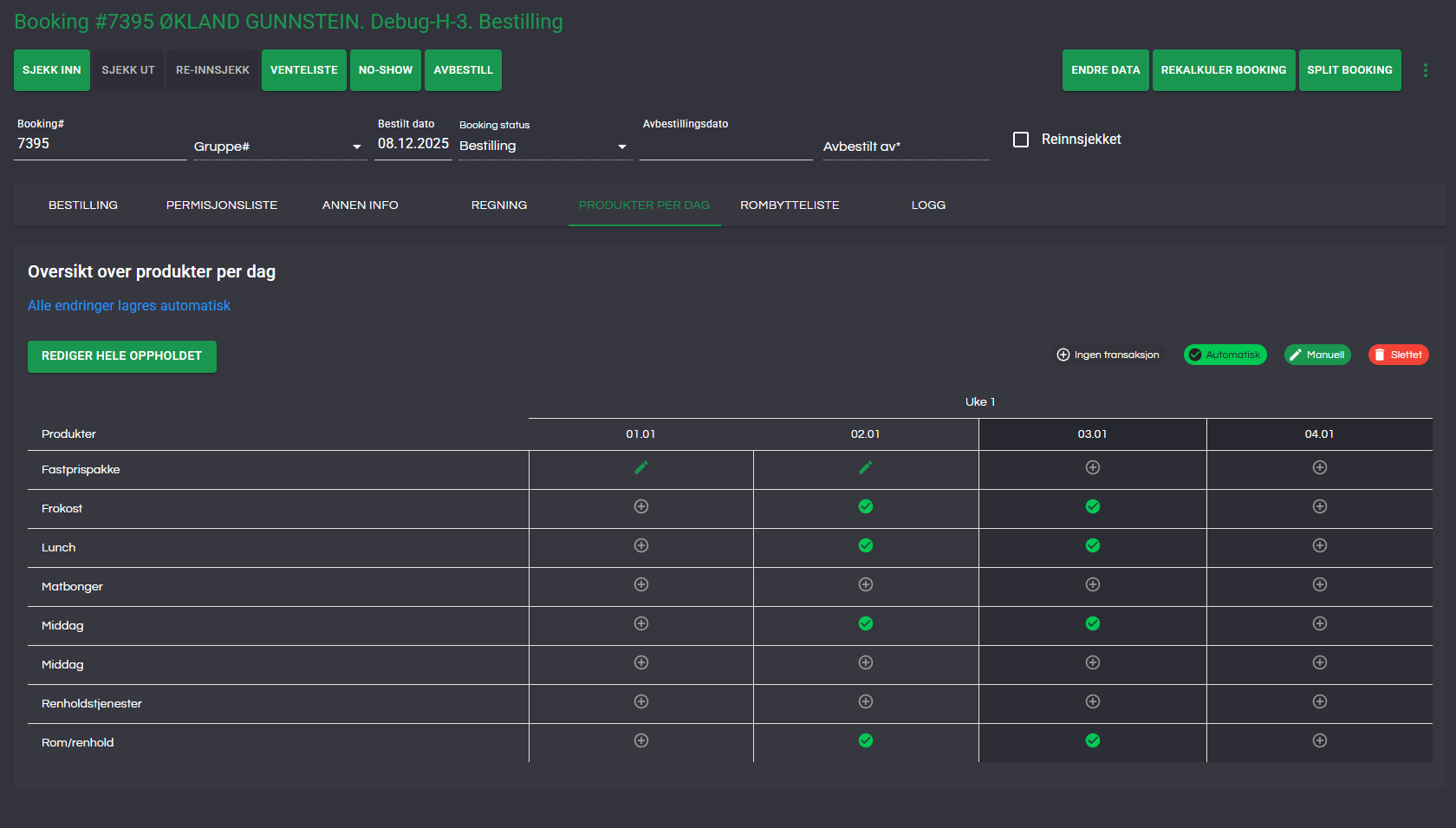
Task: Click the Bestilt dato input field
Action: pos(413,144)
